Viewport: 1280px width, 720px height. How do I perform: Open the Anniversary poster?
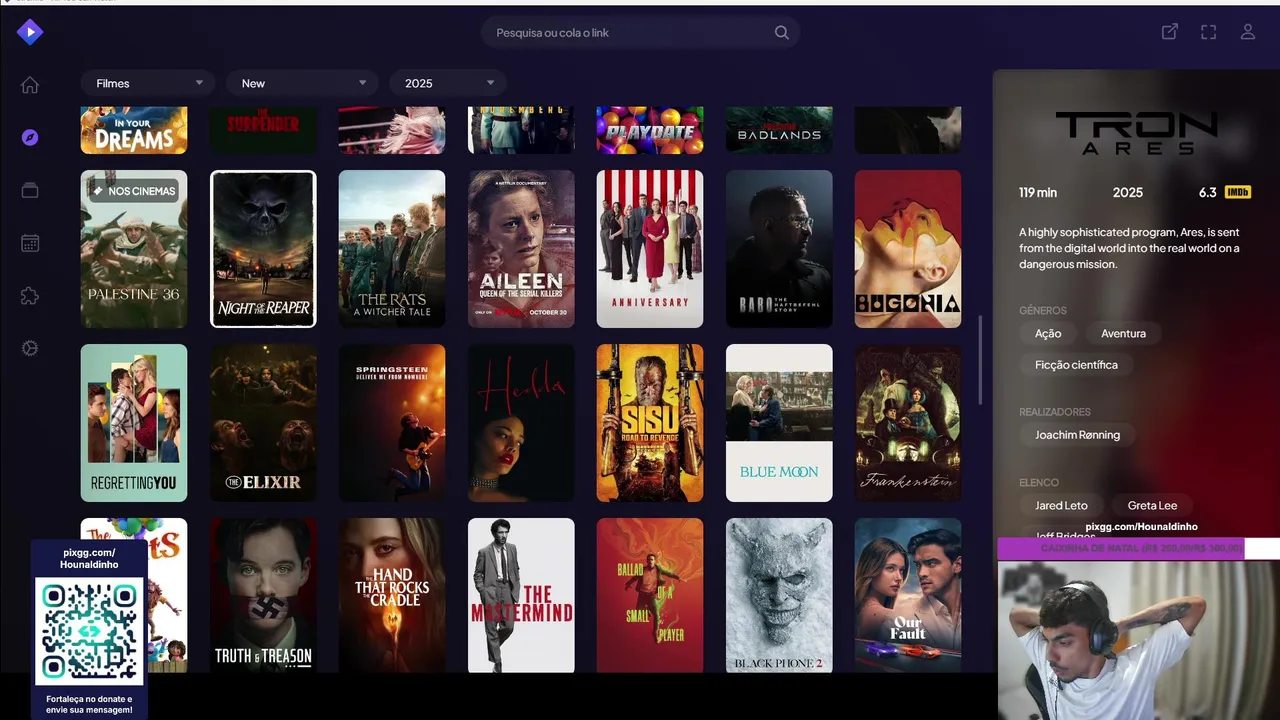650,249
